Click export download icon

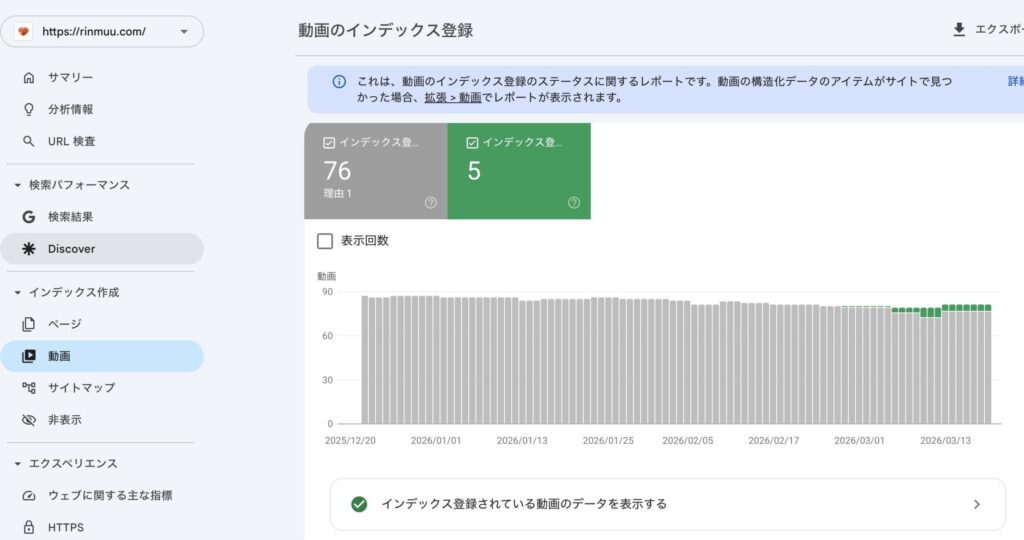(x=959, y=30)
